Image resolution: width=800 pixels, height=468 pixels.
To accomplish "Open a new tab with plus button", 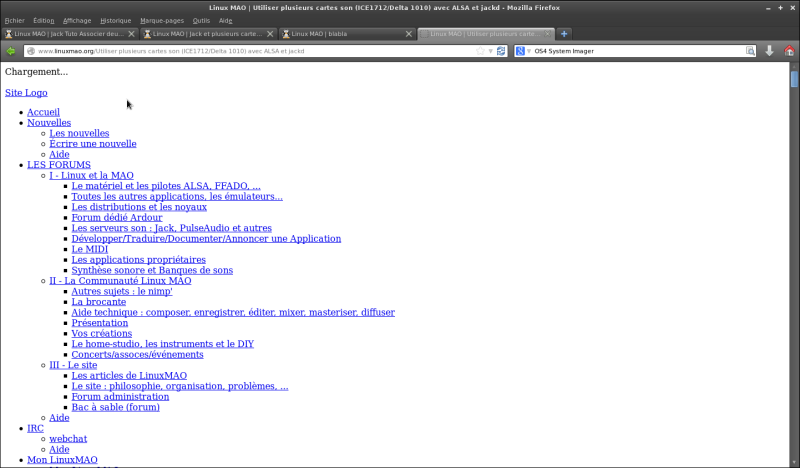I will [x=564, y=34].
